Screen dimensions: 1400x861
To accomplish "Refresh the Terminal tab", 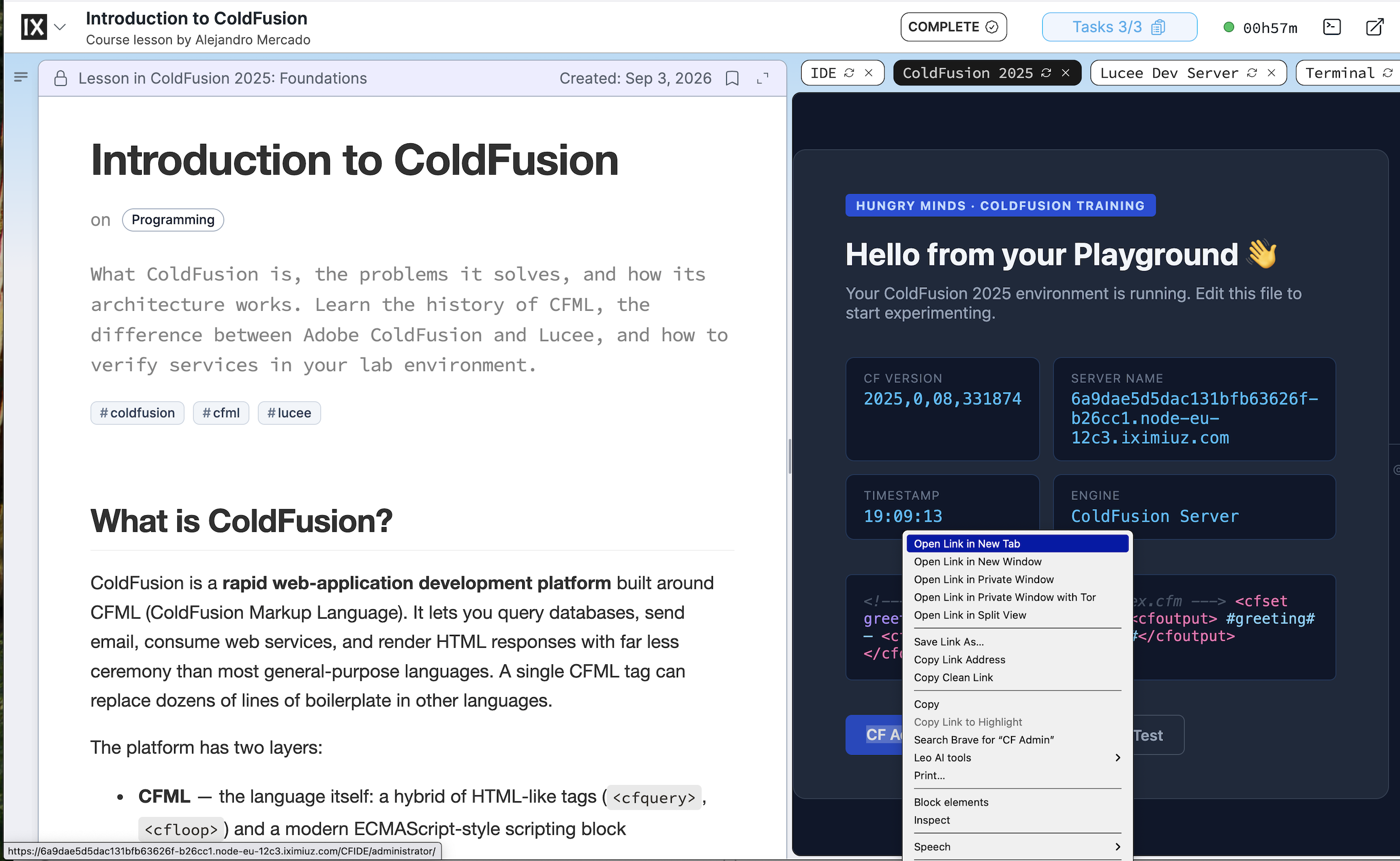I will pos(1388,73).
